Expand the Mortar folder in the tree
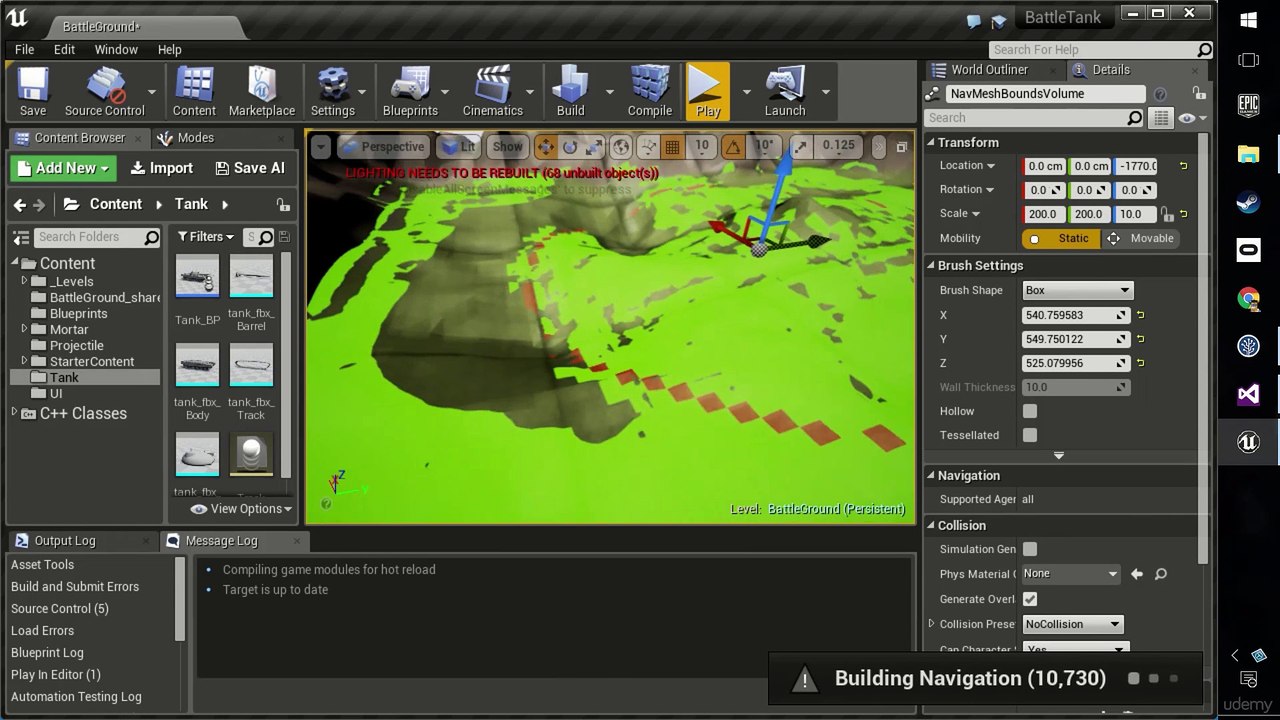This screenshot has height=720, width=1280. tap(25, 329)
